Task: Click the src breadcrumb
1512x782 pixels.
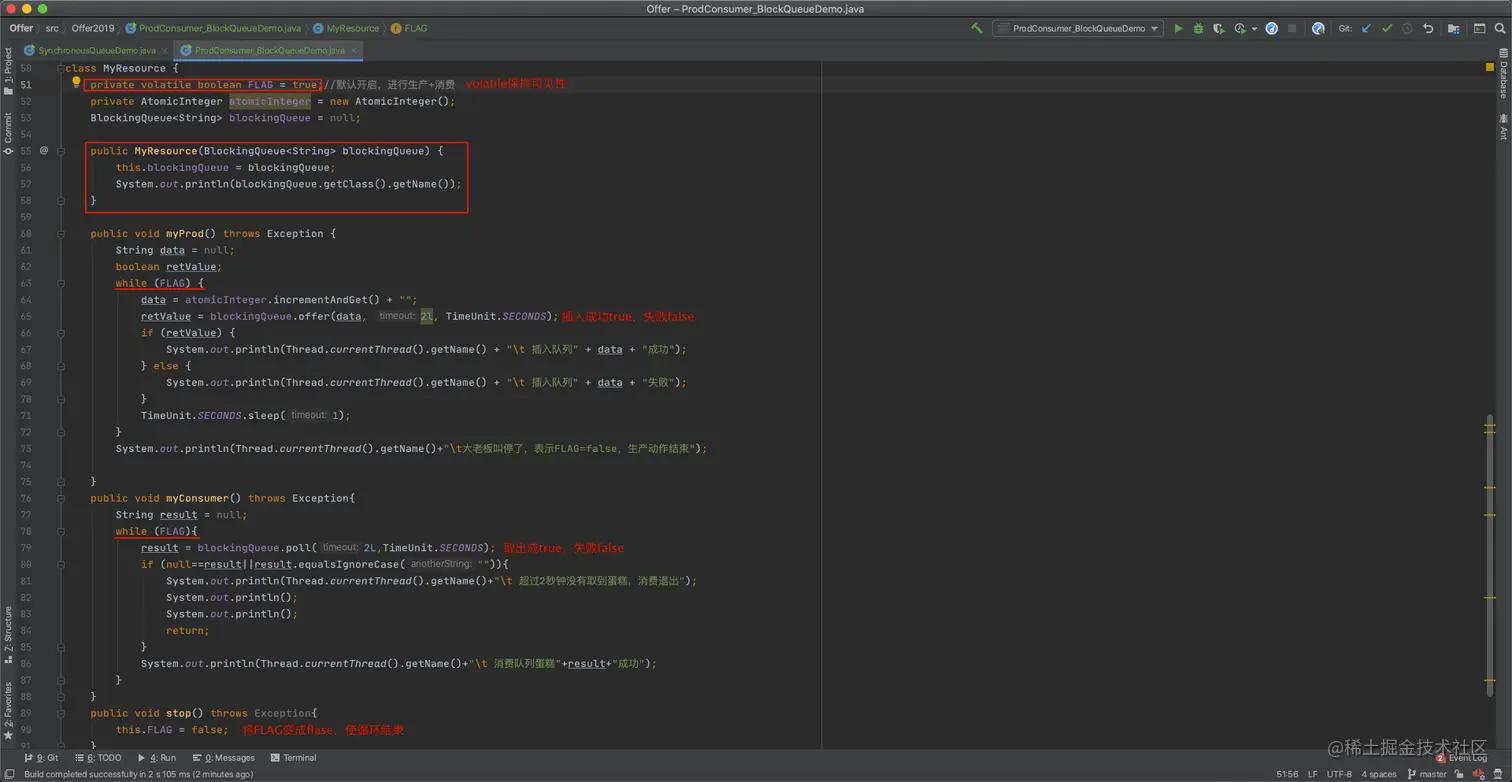Action: tap(52, 28)
